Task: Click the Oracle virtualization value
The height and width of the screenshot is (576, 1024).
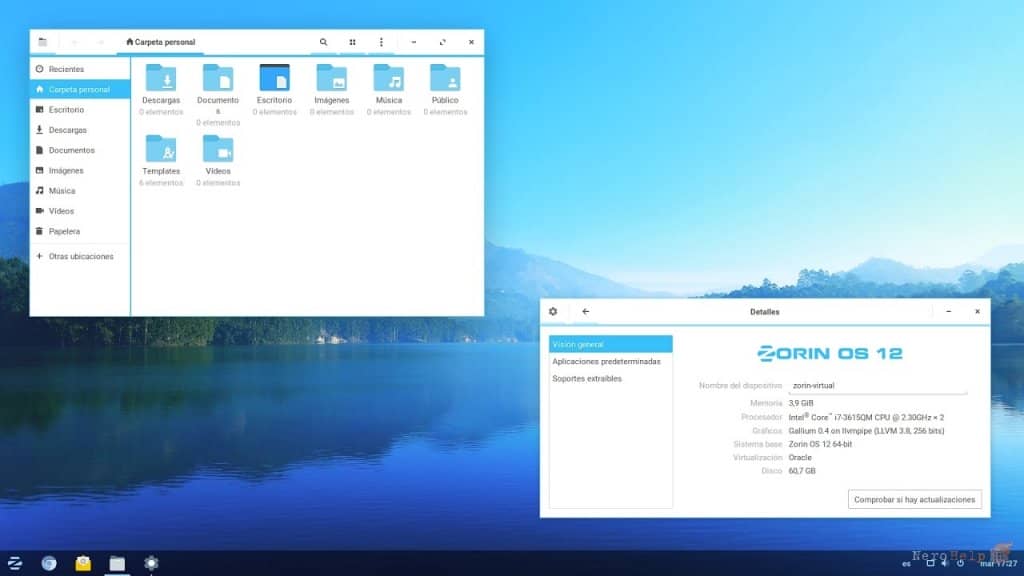Action: [800, 457]
